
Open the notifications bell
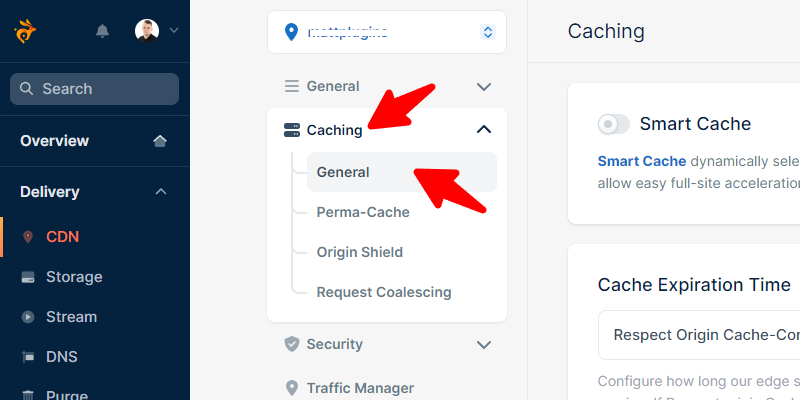pyautogui.click(x=103, y=31)
